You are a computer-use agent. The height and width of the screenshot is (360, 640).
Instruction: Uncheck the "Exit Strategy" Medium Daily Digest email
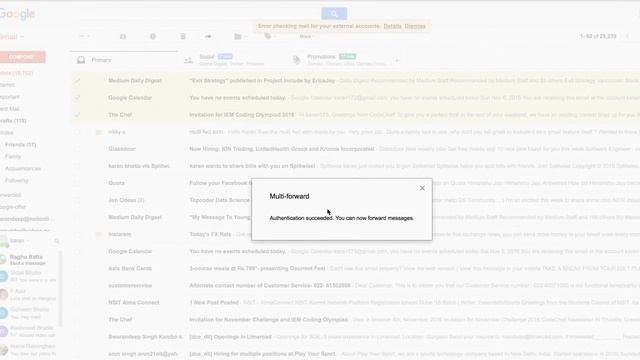pyautogui.click(x=78, y=81)
